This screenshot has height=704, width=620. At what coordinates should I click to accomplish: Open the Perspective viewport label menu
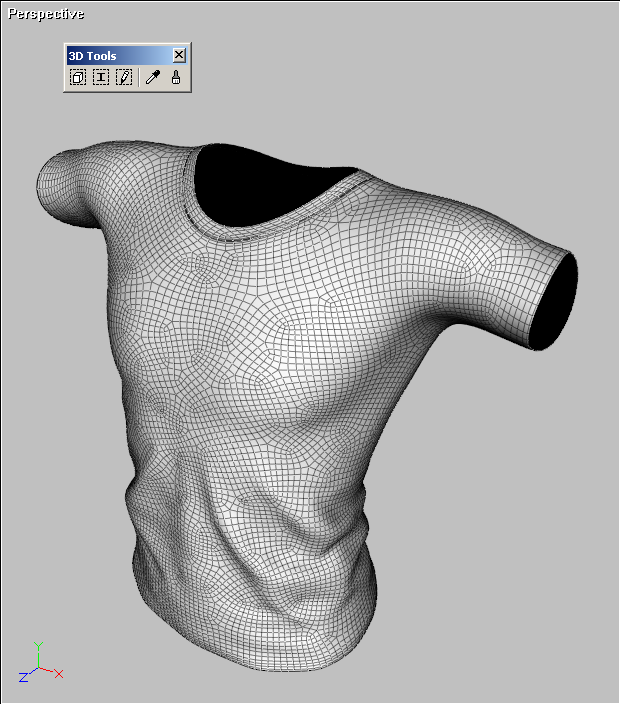point(46,14)
